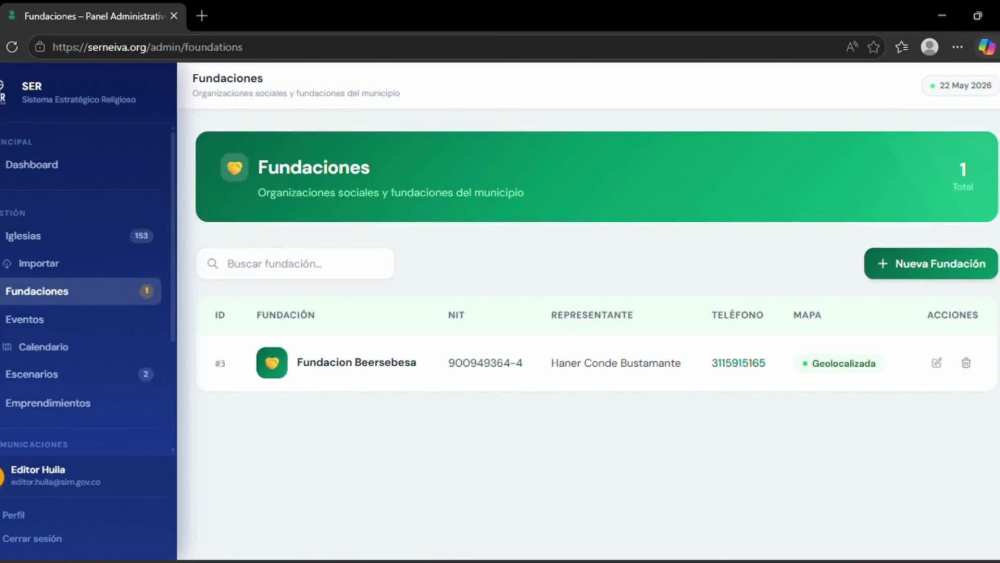
Task: Open browser Settings and more menu
Action: 957,47
